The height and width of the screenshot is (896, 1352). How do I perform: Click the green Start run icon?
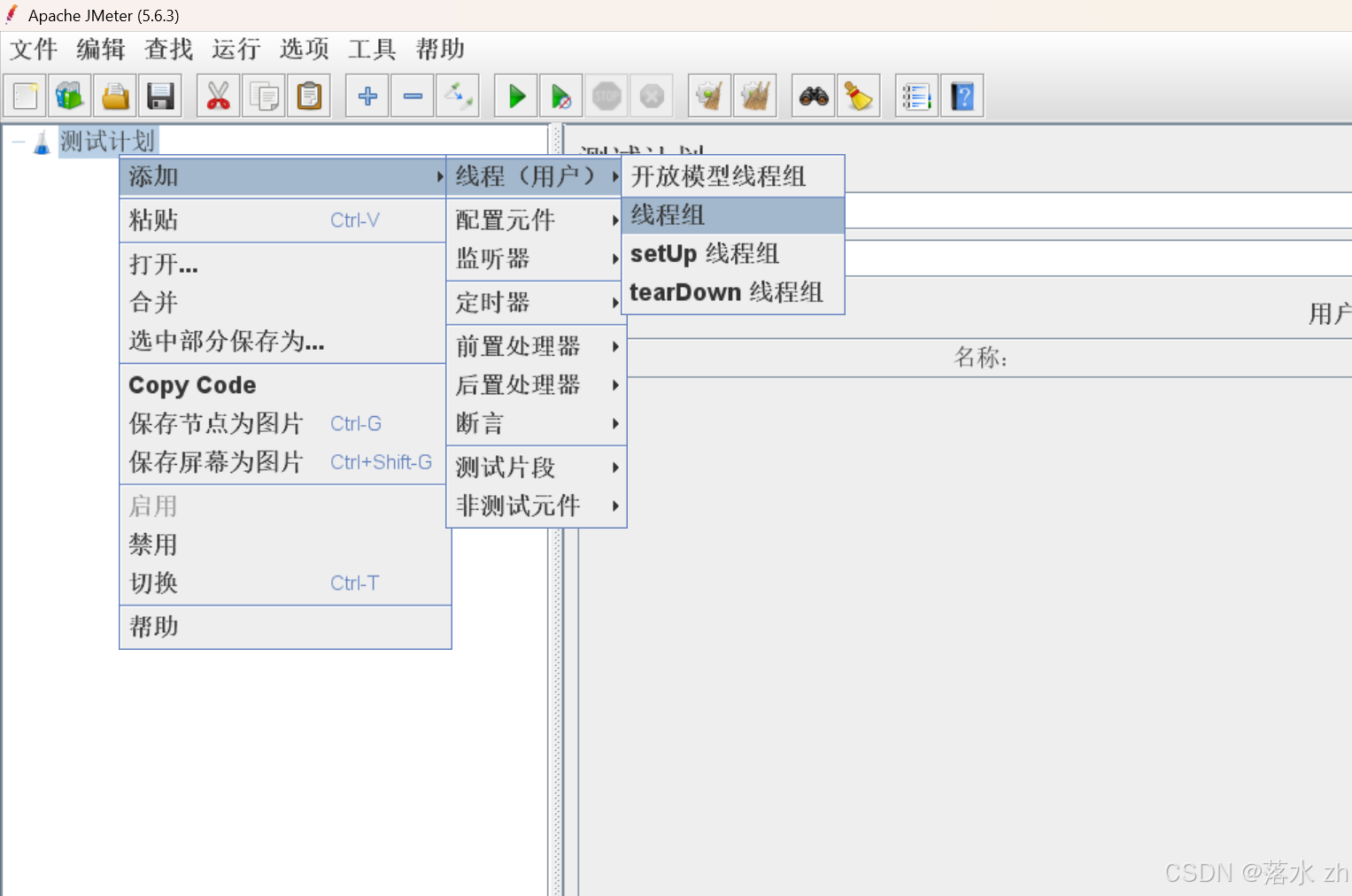tap(516, 96)
